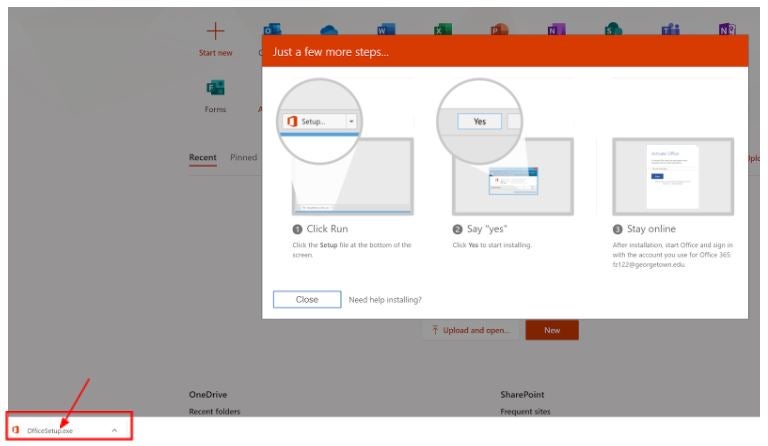The image size is (768, 446).
Task: Open the Need help installing link
Action: [385, 300]
